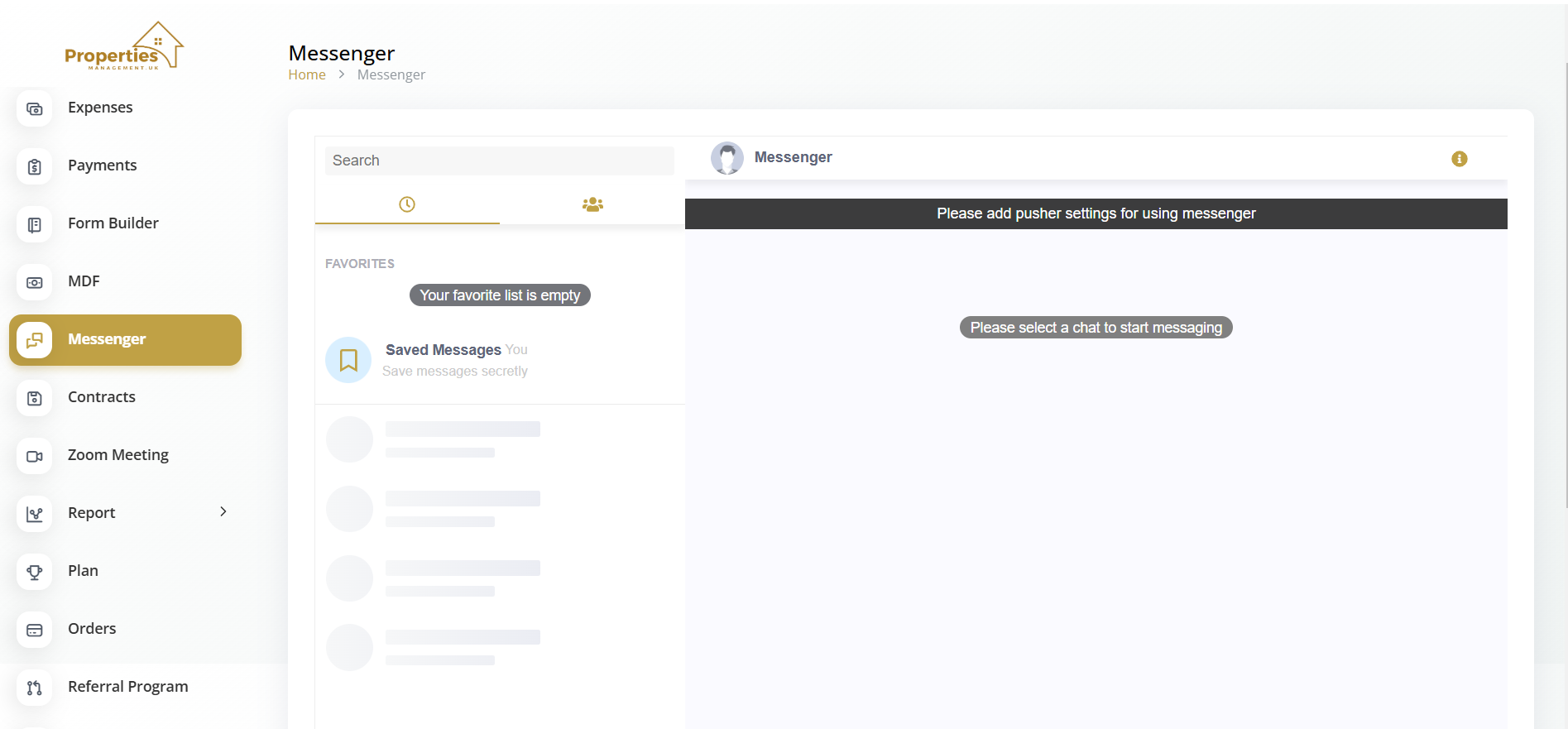1568x729 pixels.
Task: Expand the Report submenu chevron
Action: [223, 512]
